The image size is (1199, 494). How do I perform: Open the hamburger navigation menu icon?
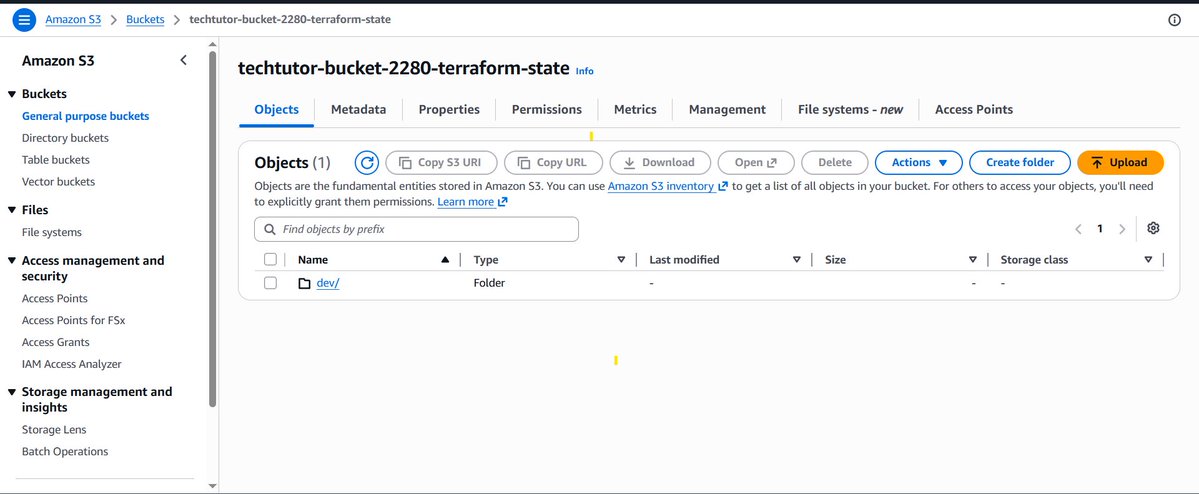click(x=24, y=20)
